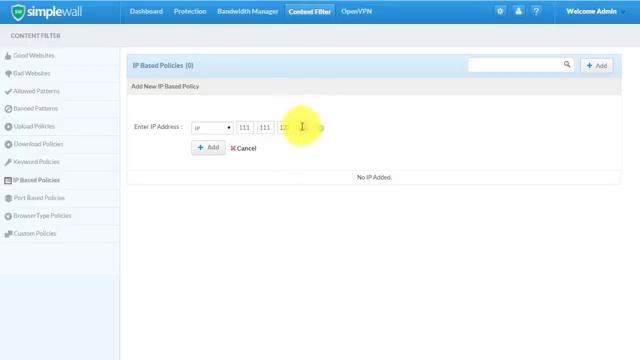
Task: Click the magnifier search icon
Action: [567, 64]
